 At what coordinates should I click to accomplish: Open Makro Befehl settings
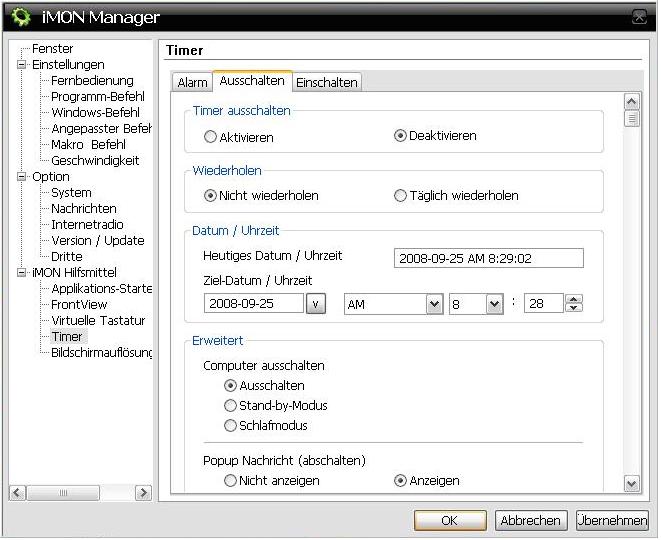coord(89,145)
